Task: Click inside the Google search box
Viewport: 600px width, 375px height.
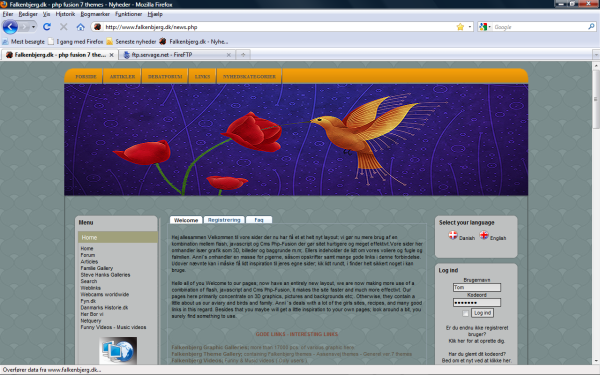Action: click(x=540, y=27)
